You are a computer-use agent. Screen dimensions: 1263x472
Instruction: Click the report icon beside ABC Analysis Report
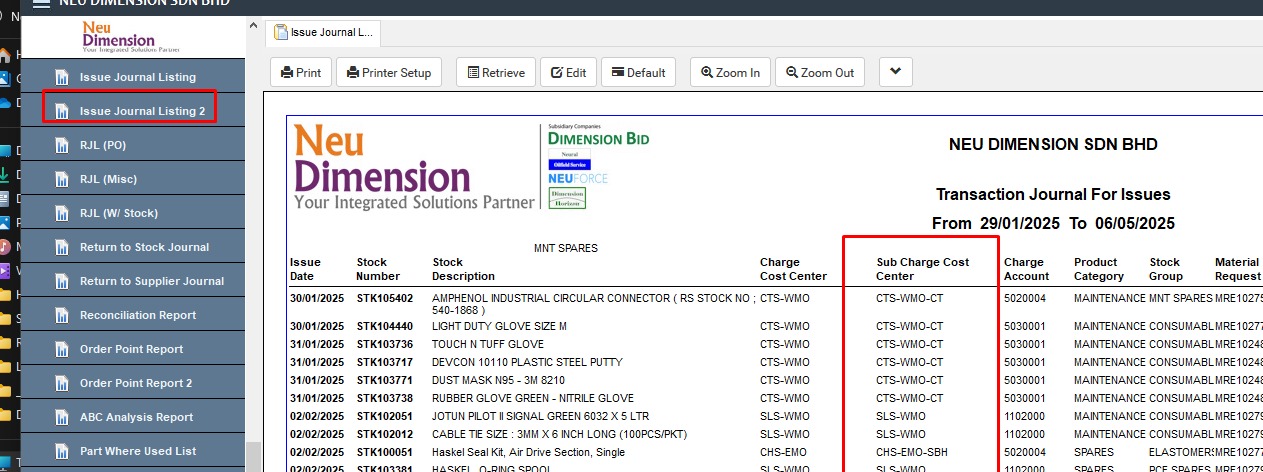pyautogui.click(x=61, y=417)
